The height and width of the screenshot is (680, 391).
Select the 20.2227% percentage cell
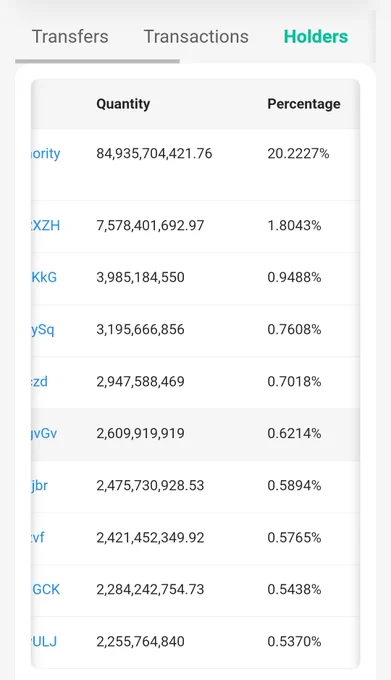(x=298, y=154)
